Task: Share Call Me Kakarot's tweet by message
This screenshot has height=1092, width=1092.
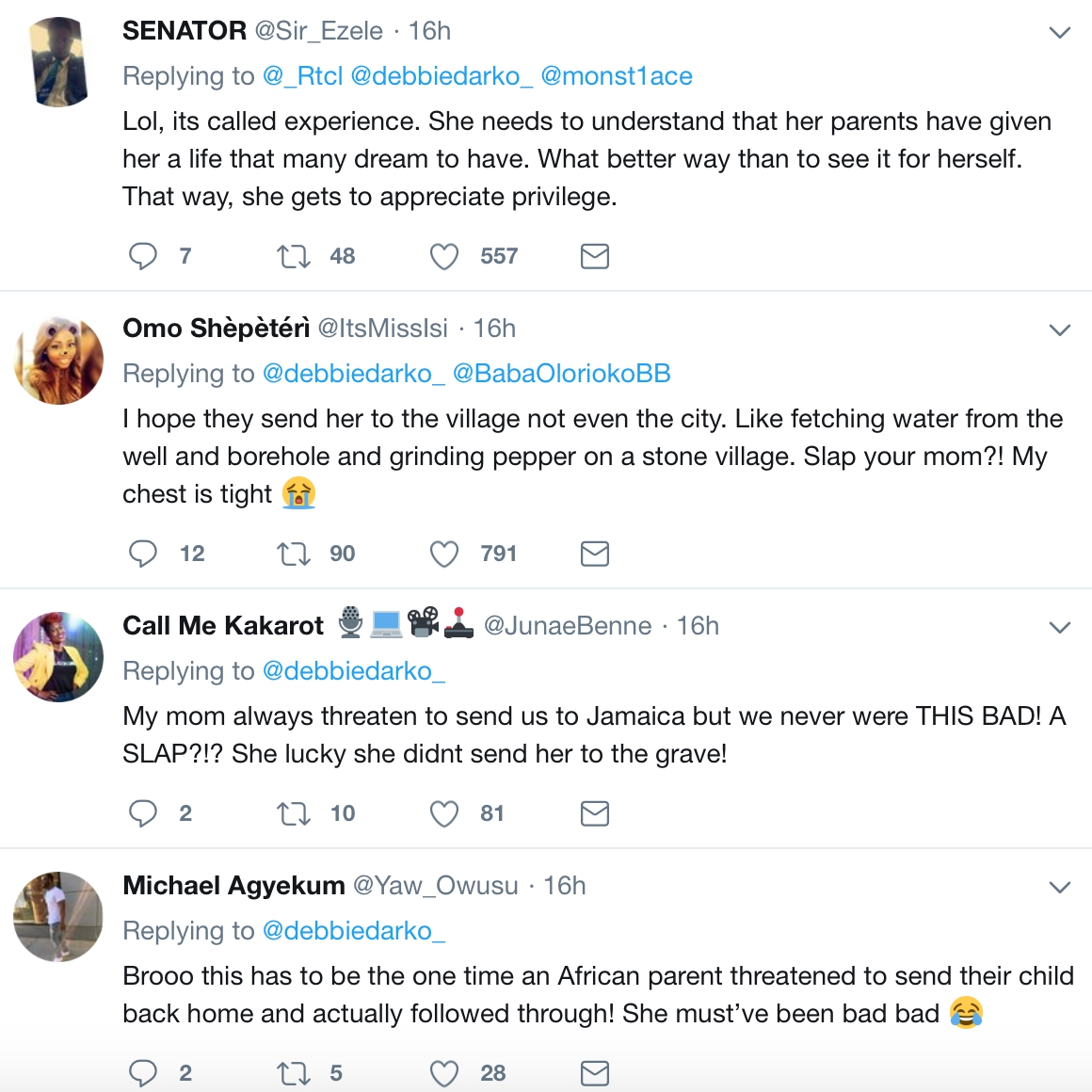Action: [x=594, y=813]
